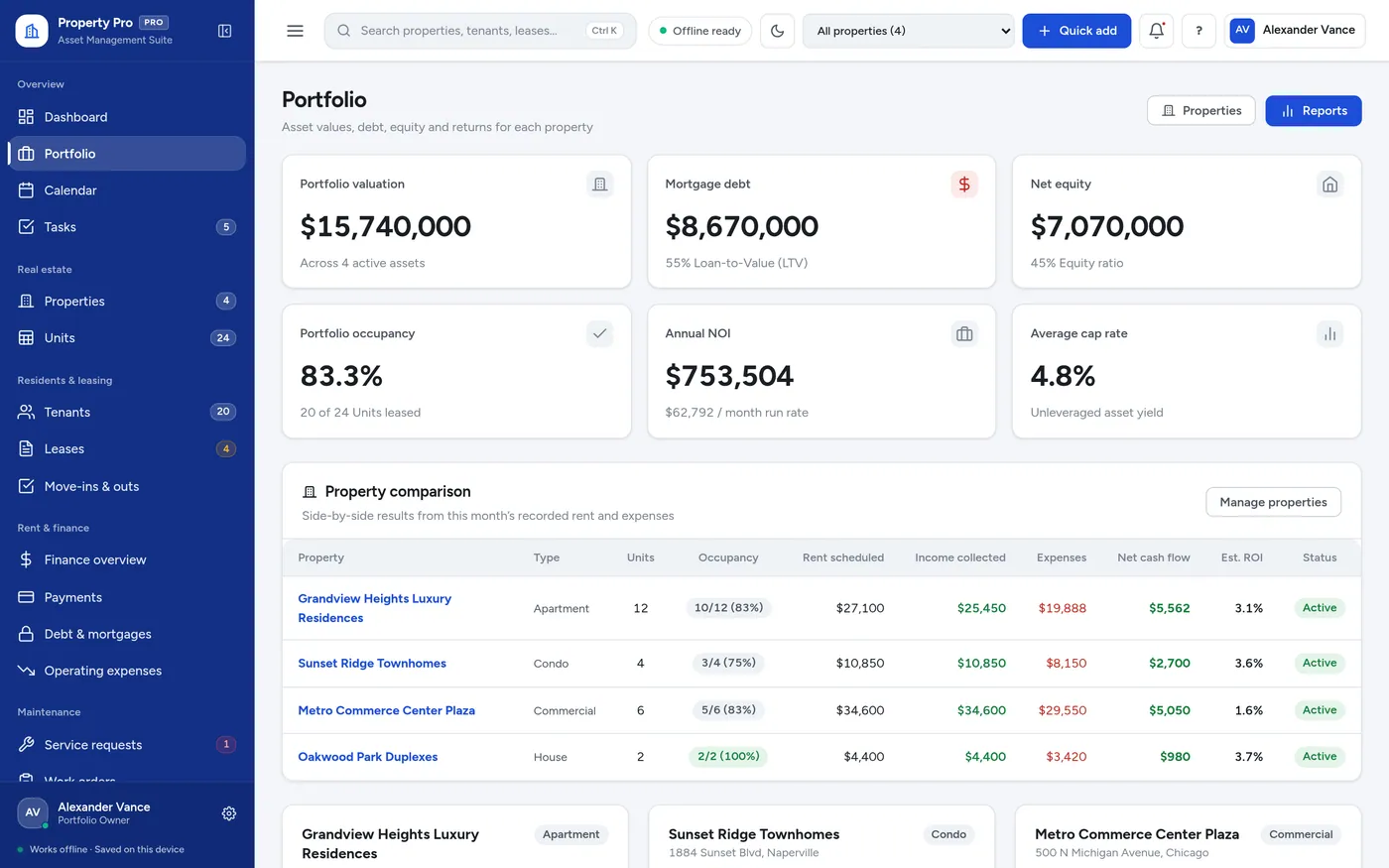1389x868 pixels.
Task: Open help question mark button
Action: click(x=1199, y=31)
